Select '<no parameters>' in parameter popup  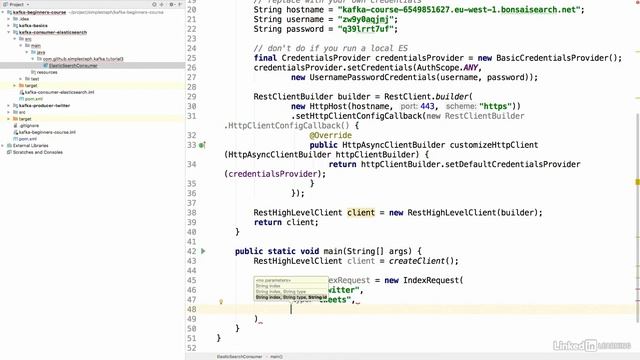click(x=273, y=280)
